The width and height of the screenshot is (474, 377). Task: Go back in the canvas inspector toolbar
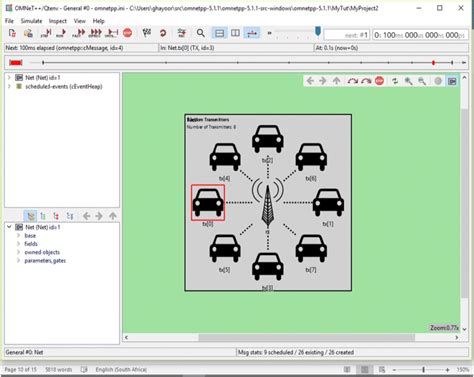pyautogui.click(x=310, y=81)
